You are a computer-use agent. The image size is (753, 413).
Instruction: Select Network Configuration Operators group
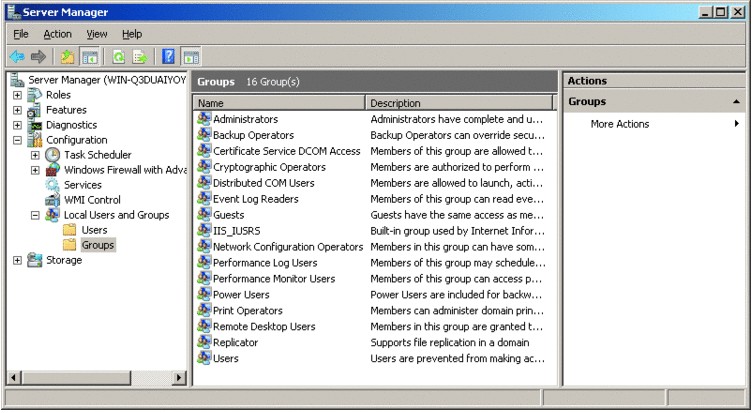point(288,247)
